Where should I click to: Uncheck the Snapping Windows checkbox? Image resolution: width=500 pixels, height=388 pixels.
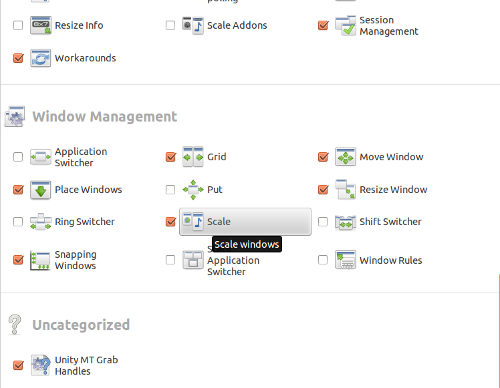[18, 260]
